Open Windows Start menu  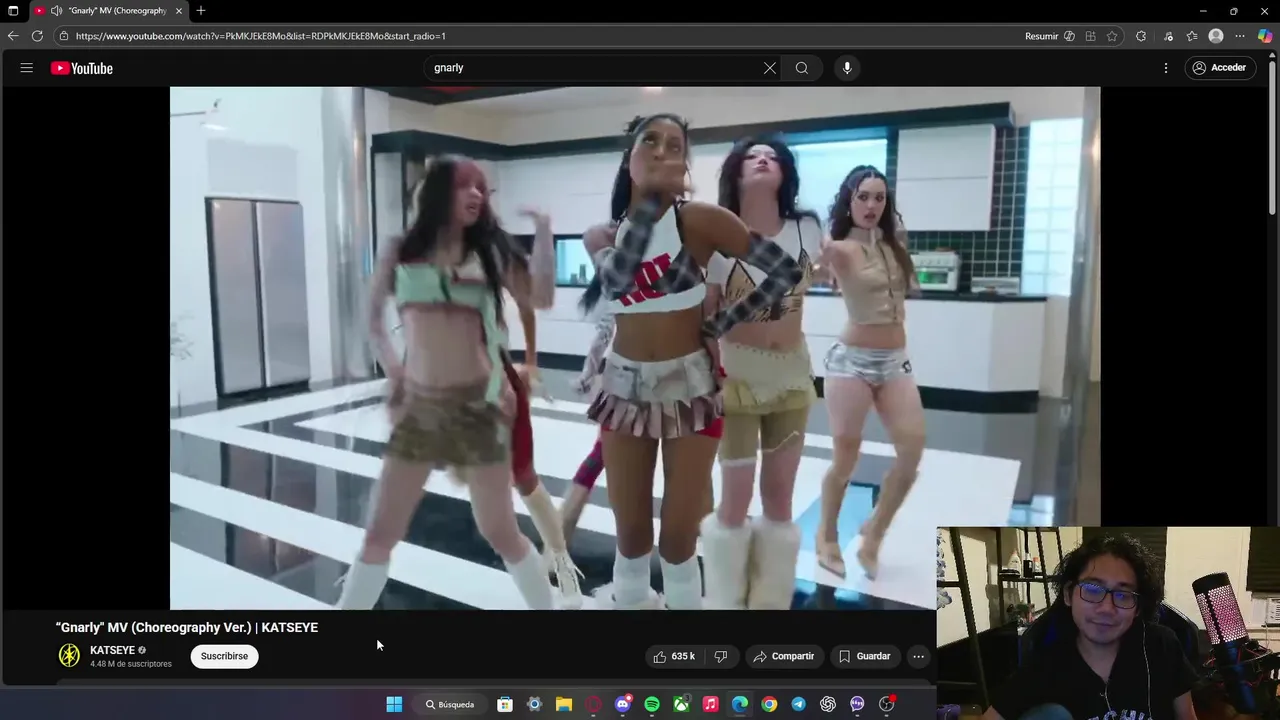(394, 704)
